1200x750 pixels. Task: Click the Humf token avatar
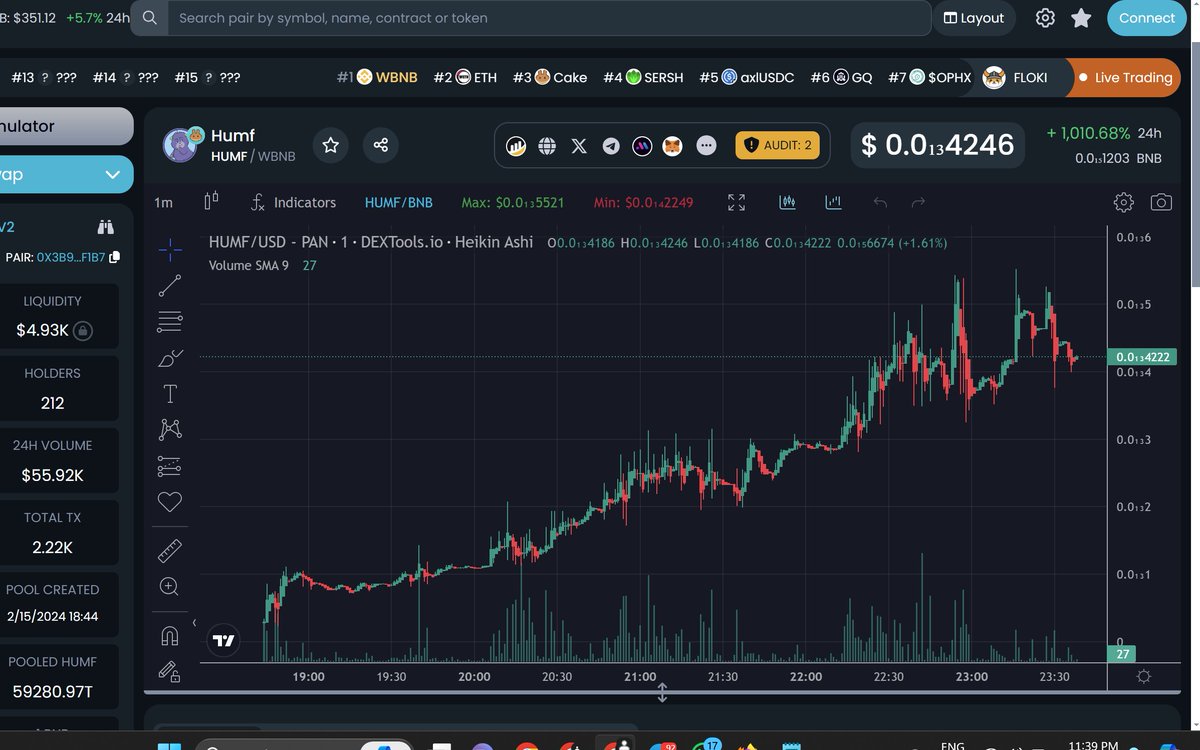(x=180, y=145)
